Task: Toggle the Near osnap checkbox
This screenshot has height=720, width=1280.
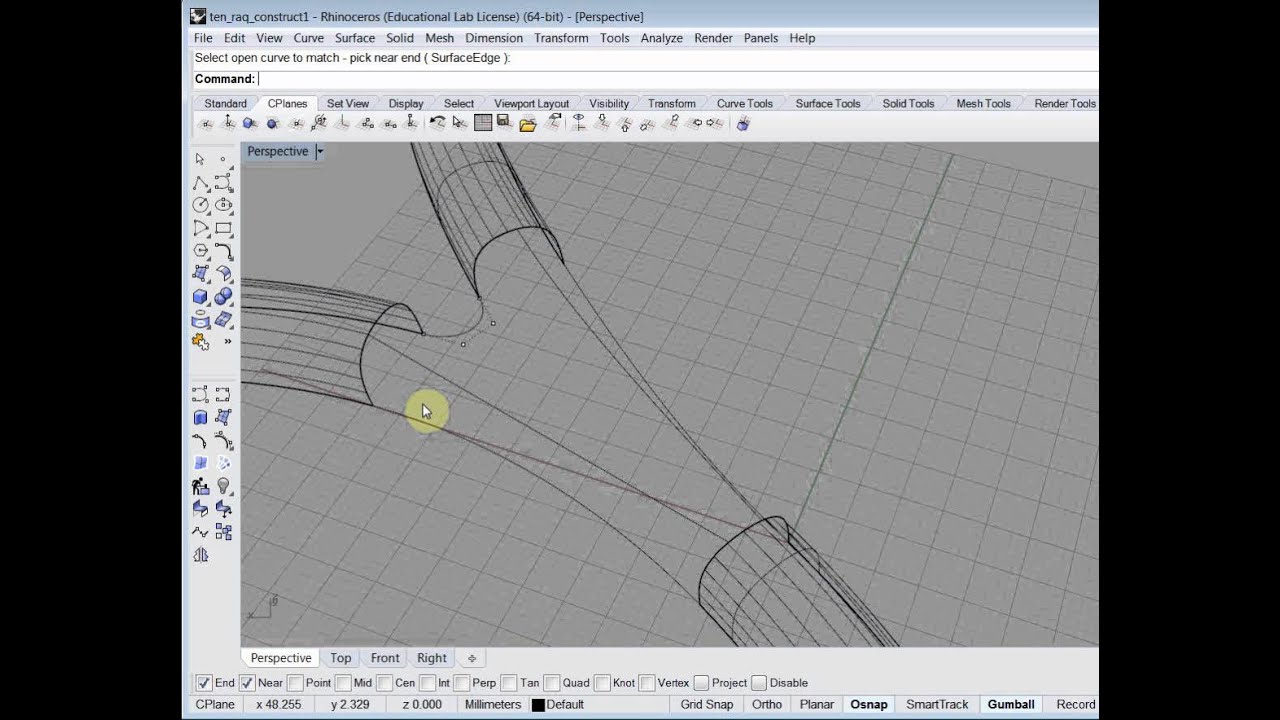Action: click(247, 683)
